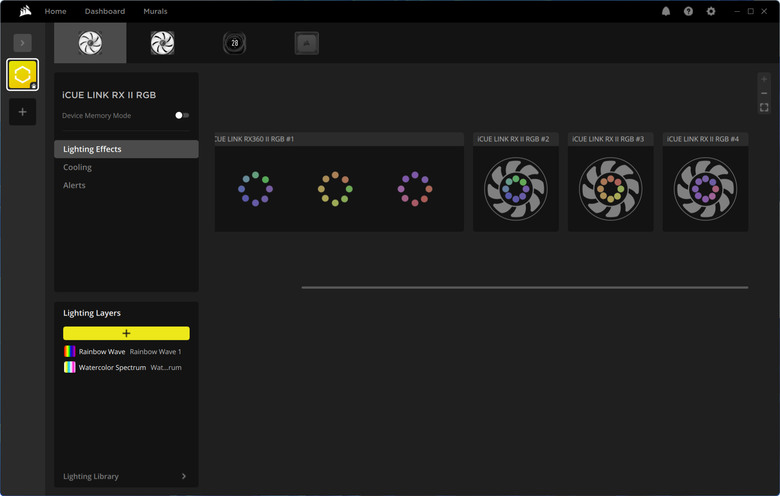Zoom out the device canvas
Image resolution: width=780 pixels, height=496 pixels.
coord(764,93)
